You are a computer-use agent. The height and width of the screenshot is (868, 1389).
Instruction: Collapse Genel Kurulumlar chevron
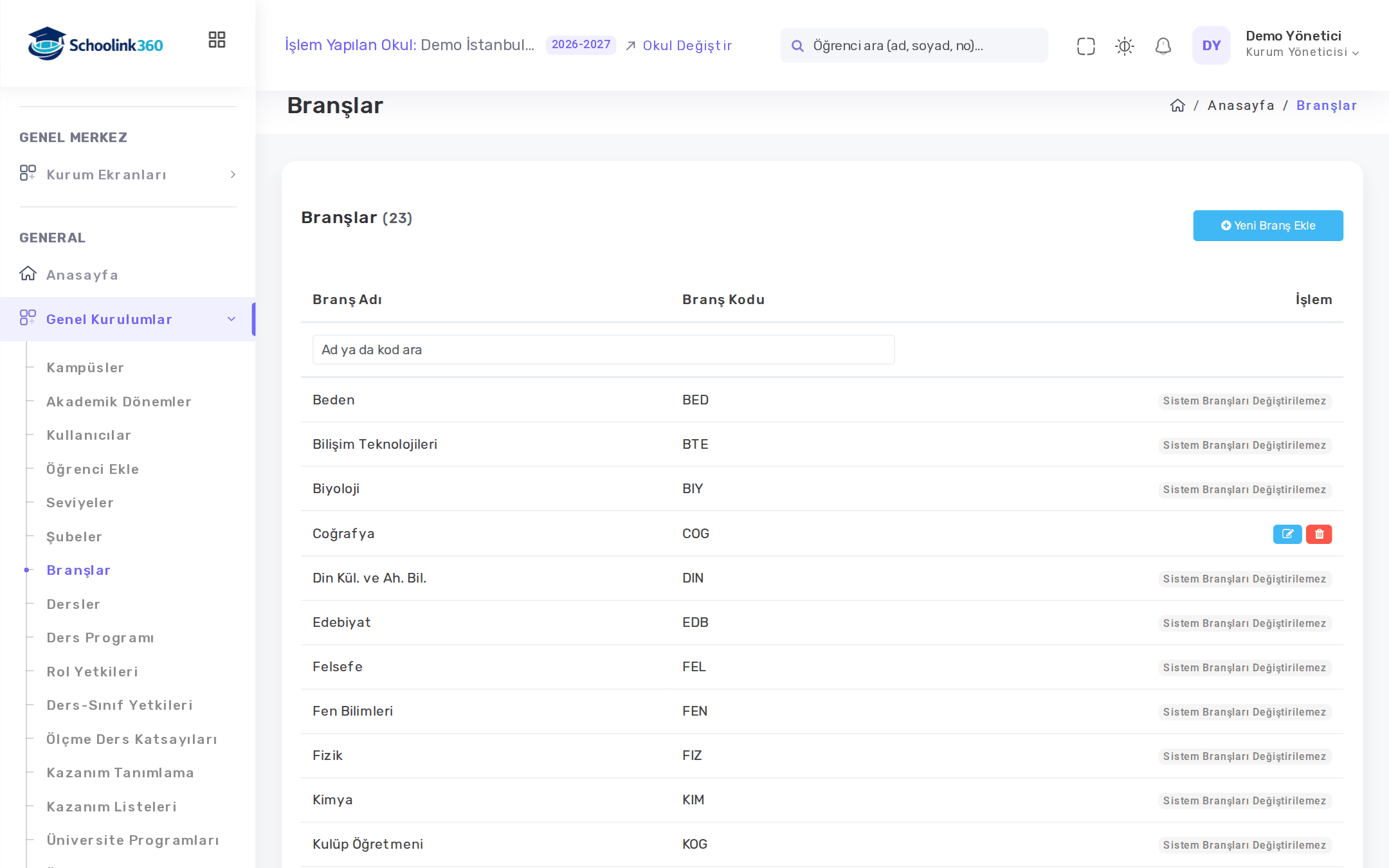232,319
